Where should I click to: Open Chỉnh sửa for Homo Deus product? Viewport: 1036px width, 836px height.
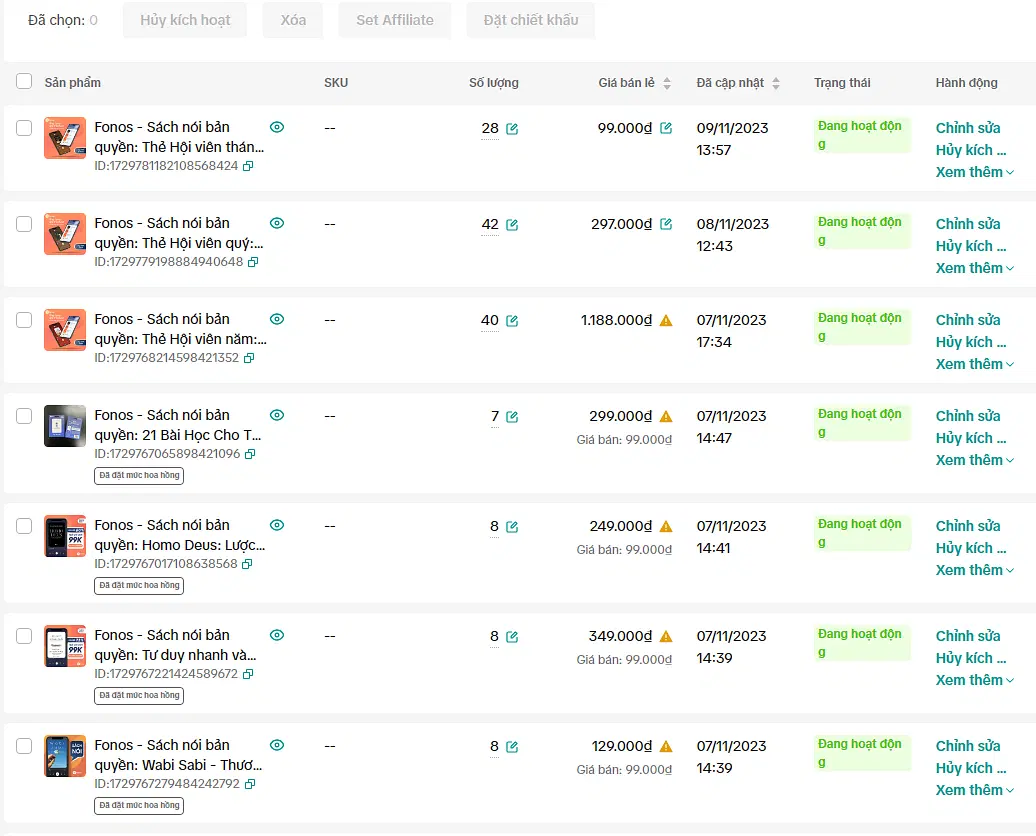click(968, 526)
